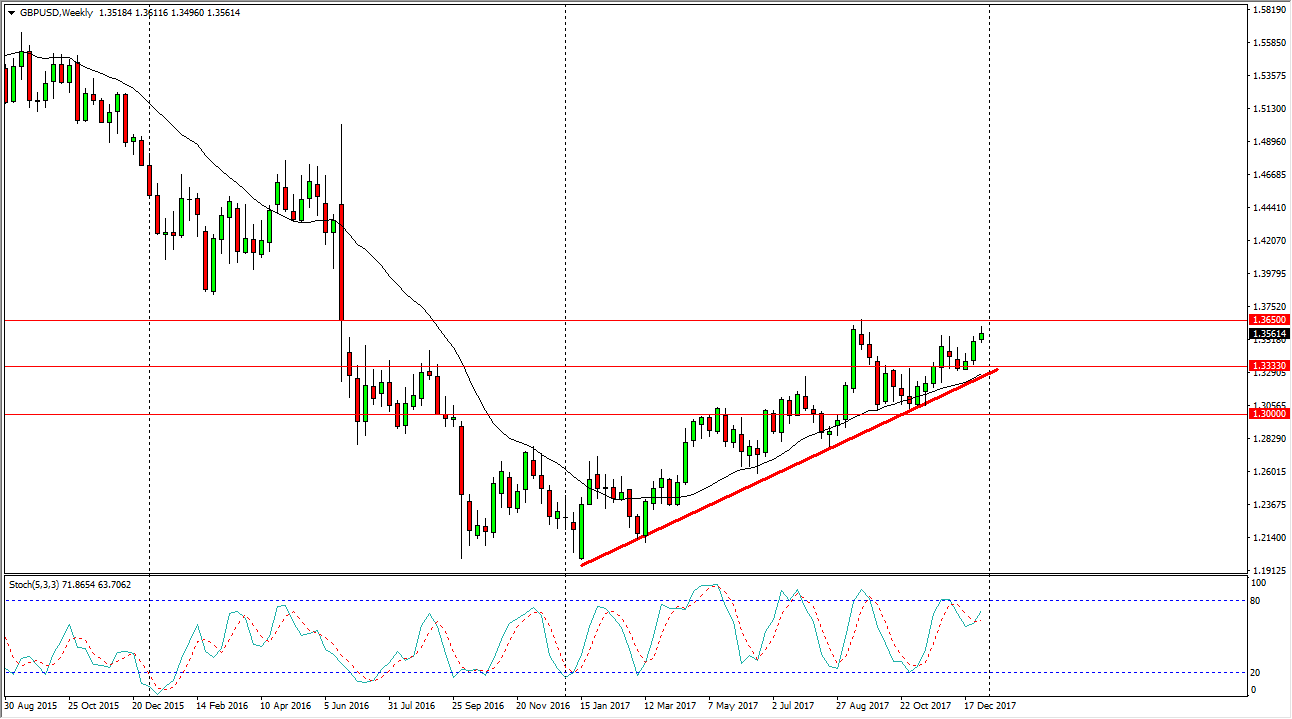Click the 1.33330 red price label
Image resolution: width=1292 pixels, height=719 pixels.
1268,366
